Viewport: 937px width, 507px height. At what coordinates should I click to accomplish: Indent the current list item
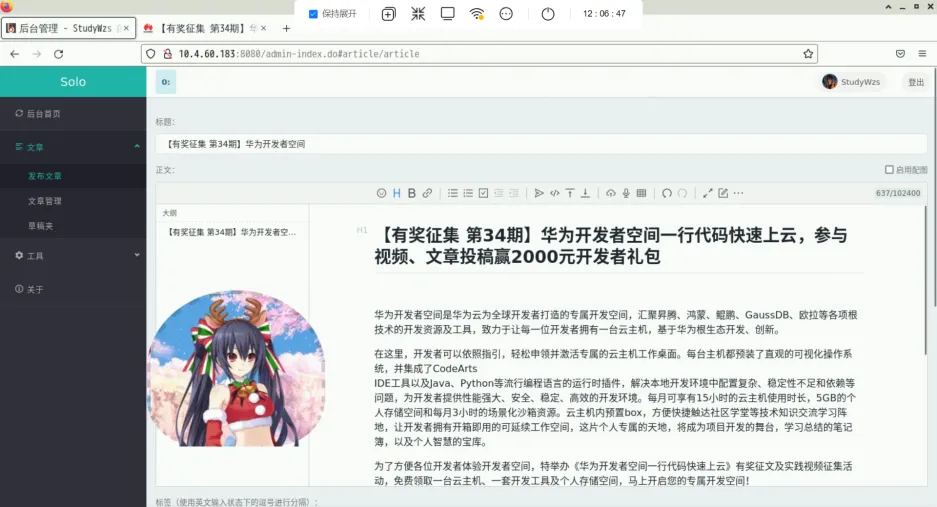[x=514, y=193]
